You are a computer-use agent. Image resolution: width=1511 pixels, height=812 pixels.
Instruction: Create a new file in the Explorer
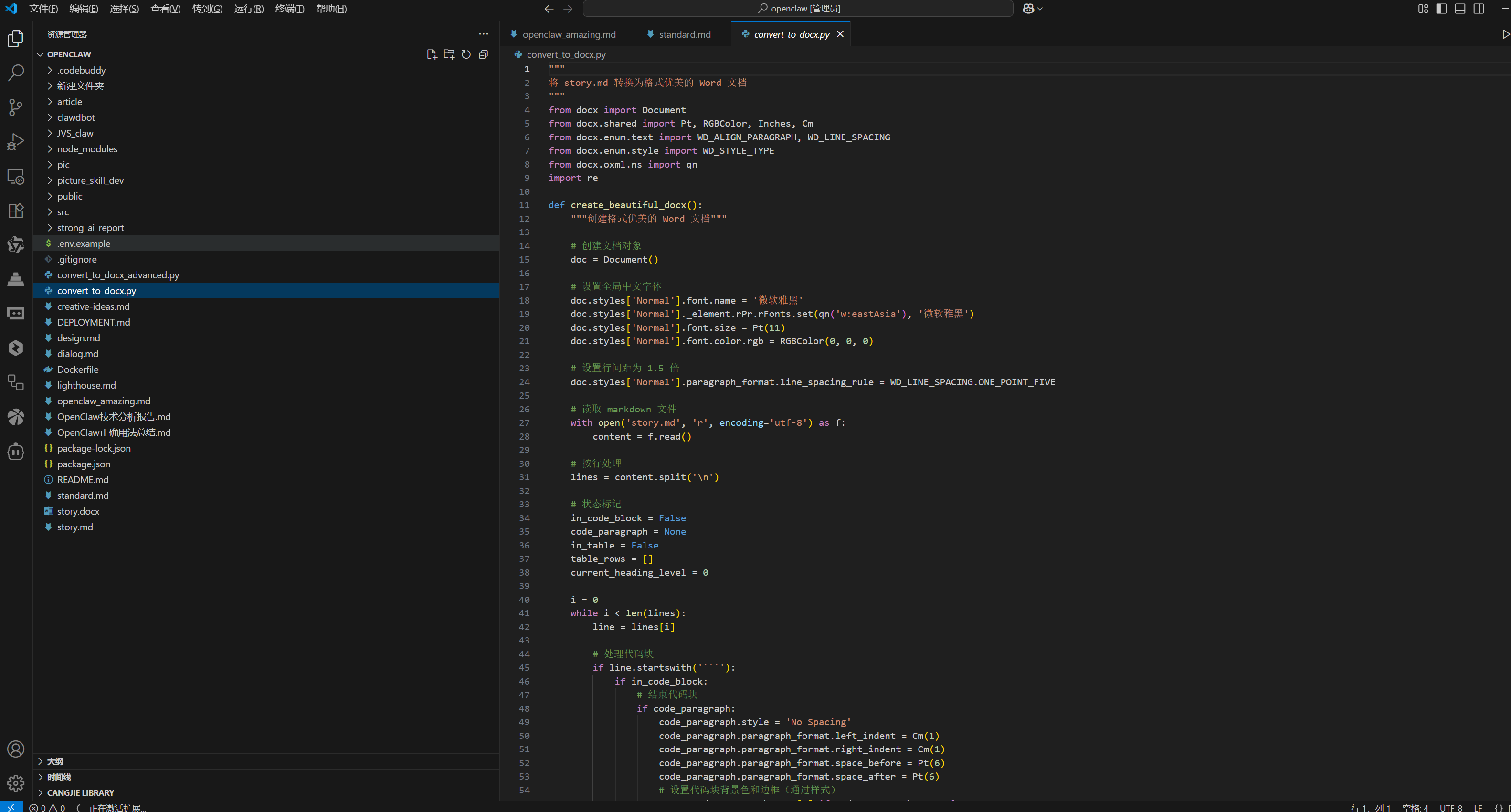pyautogui.click(x=432, y=54)
